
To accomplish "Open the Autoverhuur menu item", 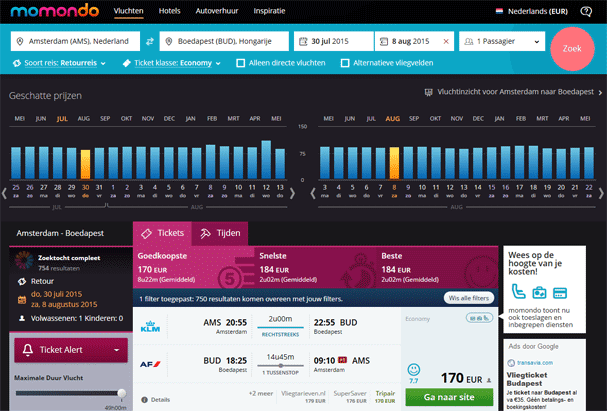I will [x=217, y=11].
